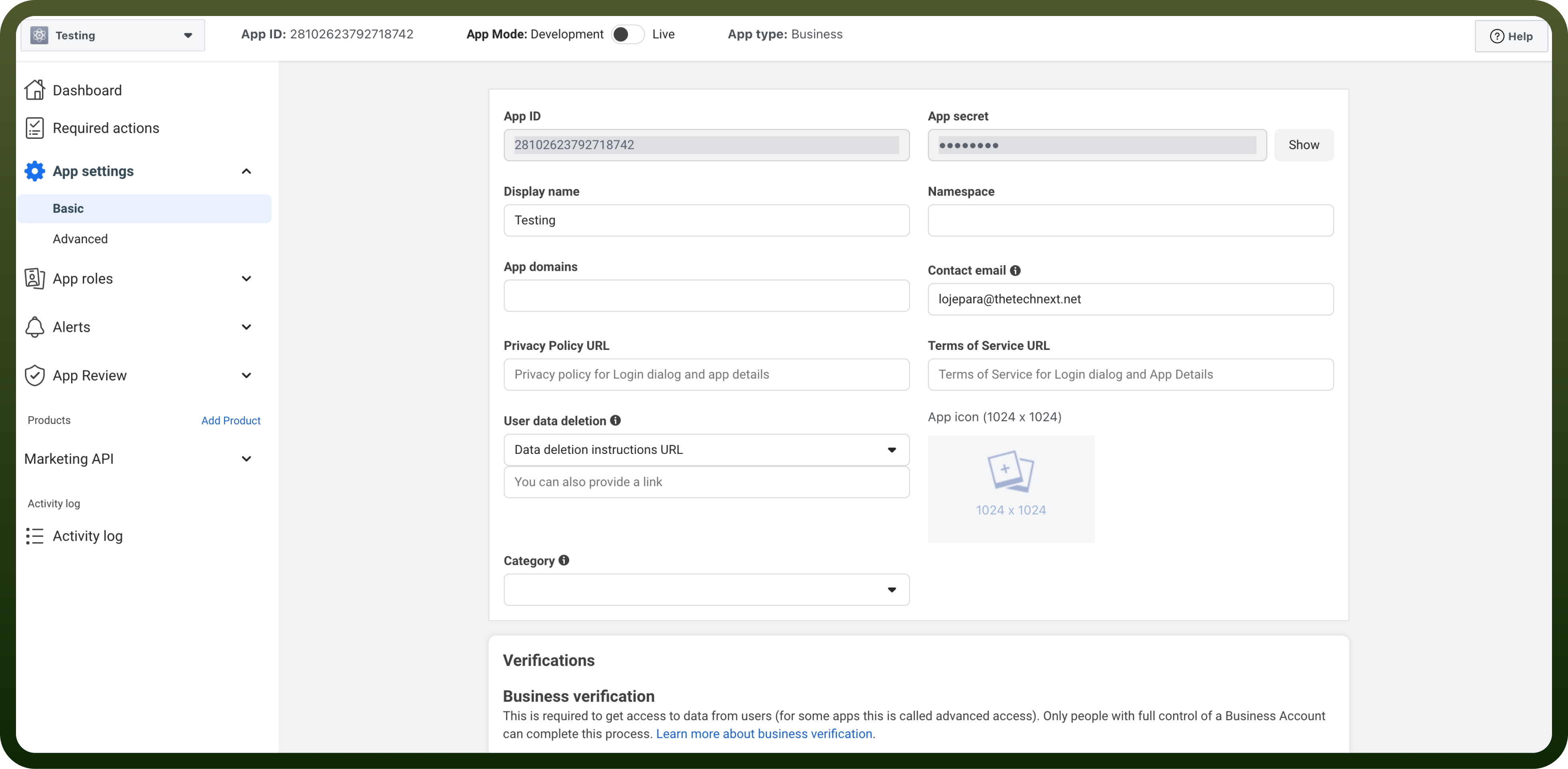Click the 'Business verification' heading
This screenshot has height=769, width=1568.
pyautogui.click(x=578, y=696)
